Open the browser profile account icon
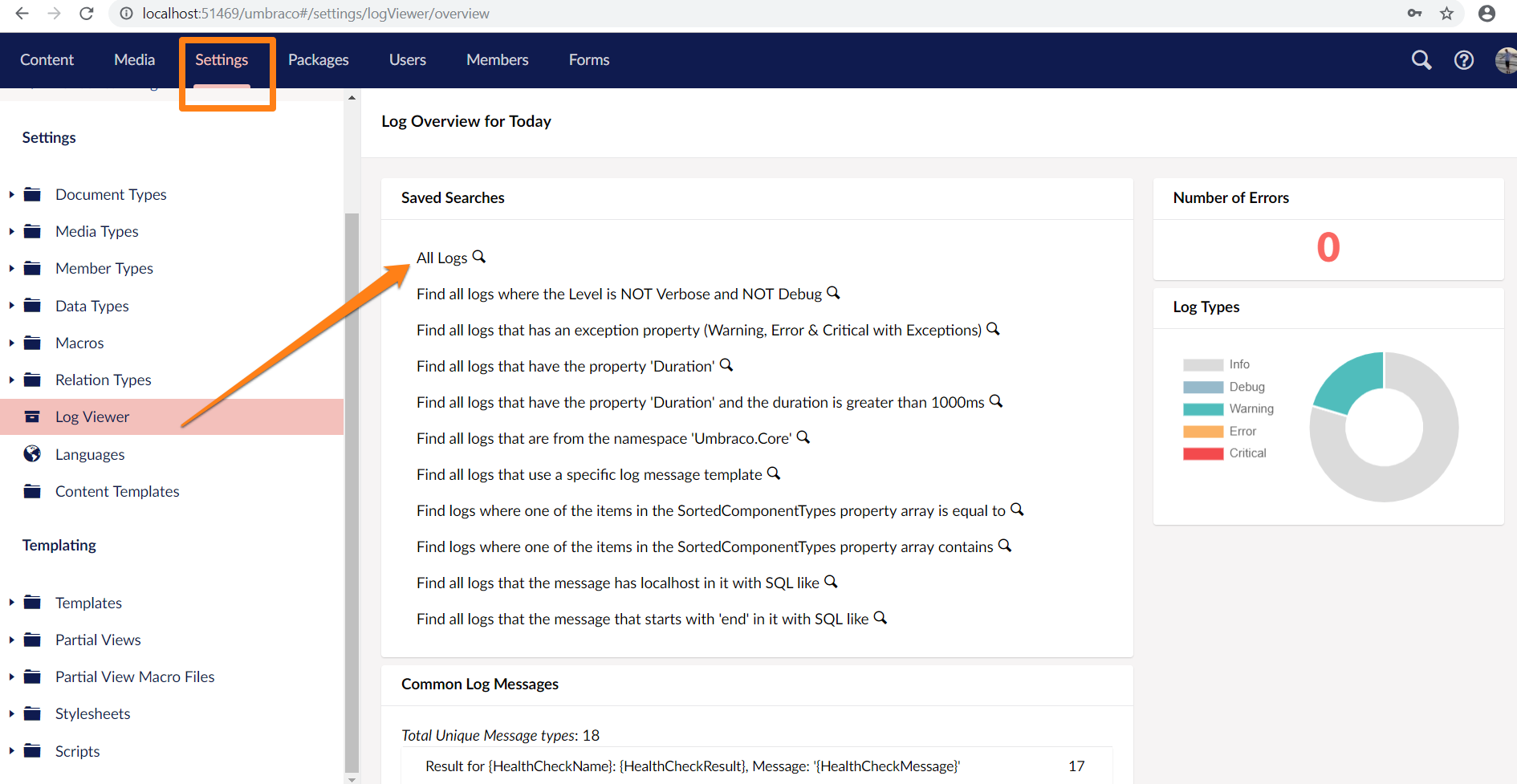The image size is (1517, 784). coord(1486,14)
